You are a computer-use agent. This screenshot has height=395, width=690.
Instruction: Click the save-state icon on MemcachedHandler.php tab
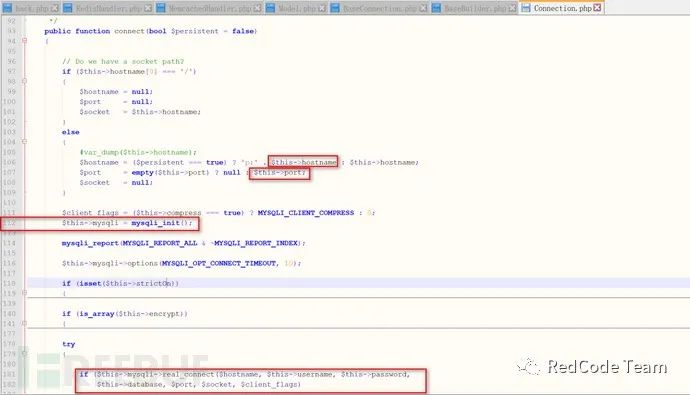click(161, 8)
